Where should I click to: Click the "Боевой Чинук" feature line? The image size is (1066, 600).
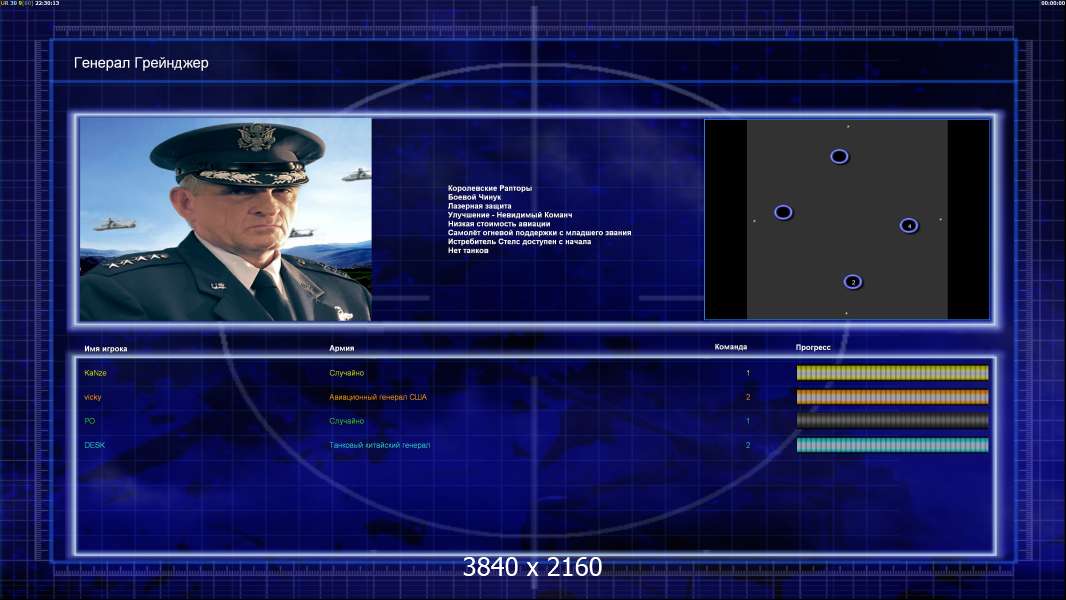tap(474, 197)
